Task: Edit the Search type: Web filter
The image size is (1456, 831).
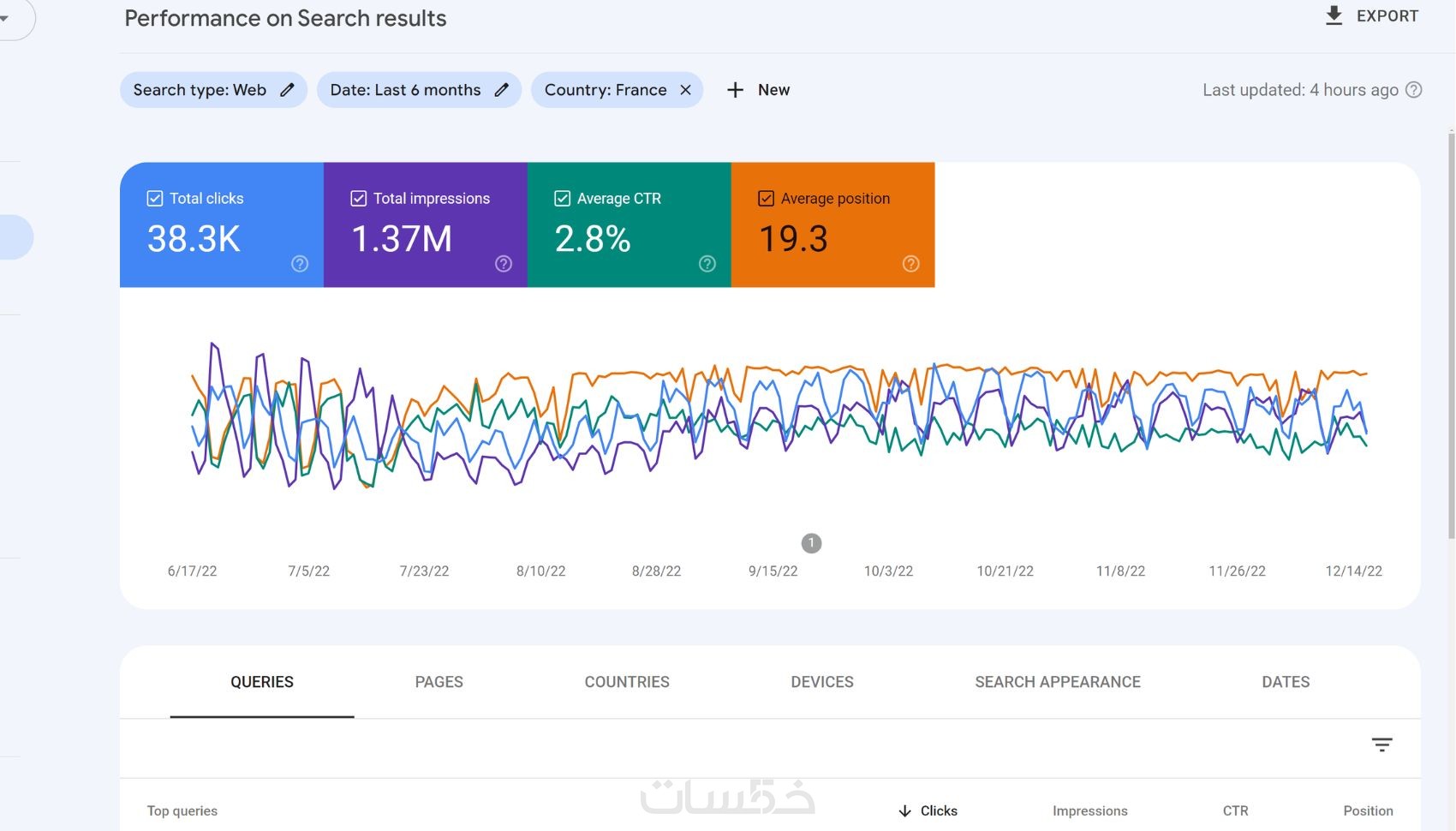Action: [x=288, y=90]
